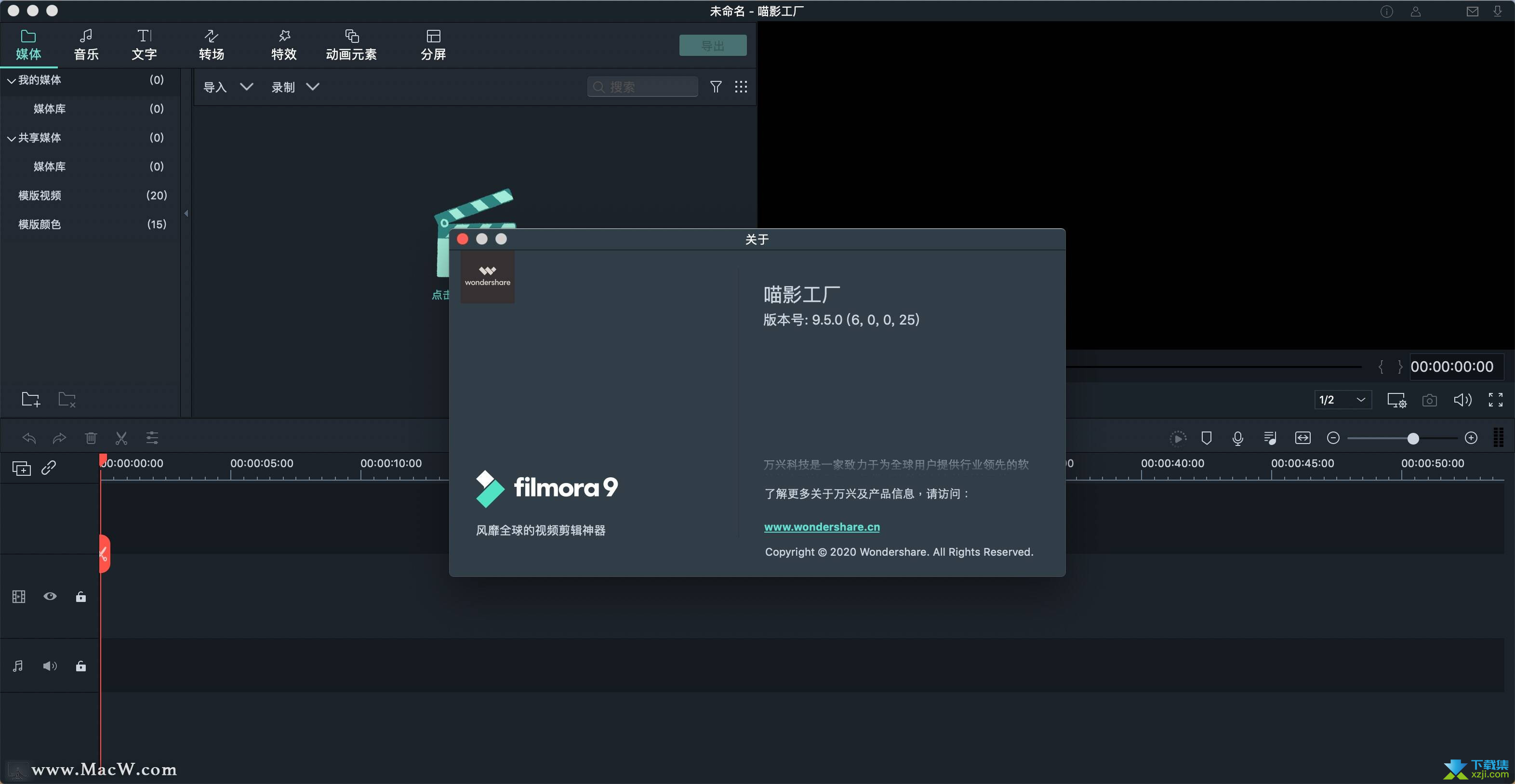Viewport: 1515px width, 784px height.
Task: Click the trash delete icon
Action: (91, 438)
